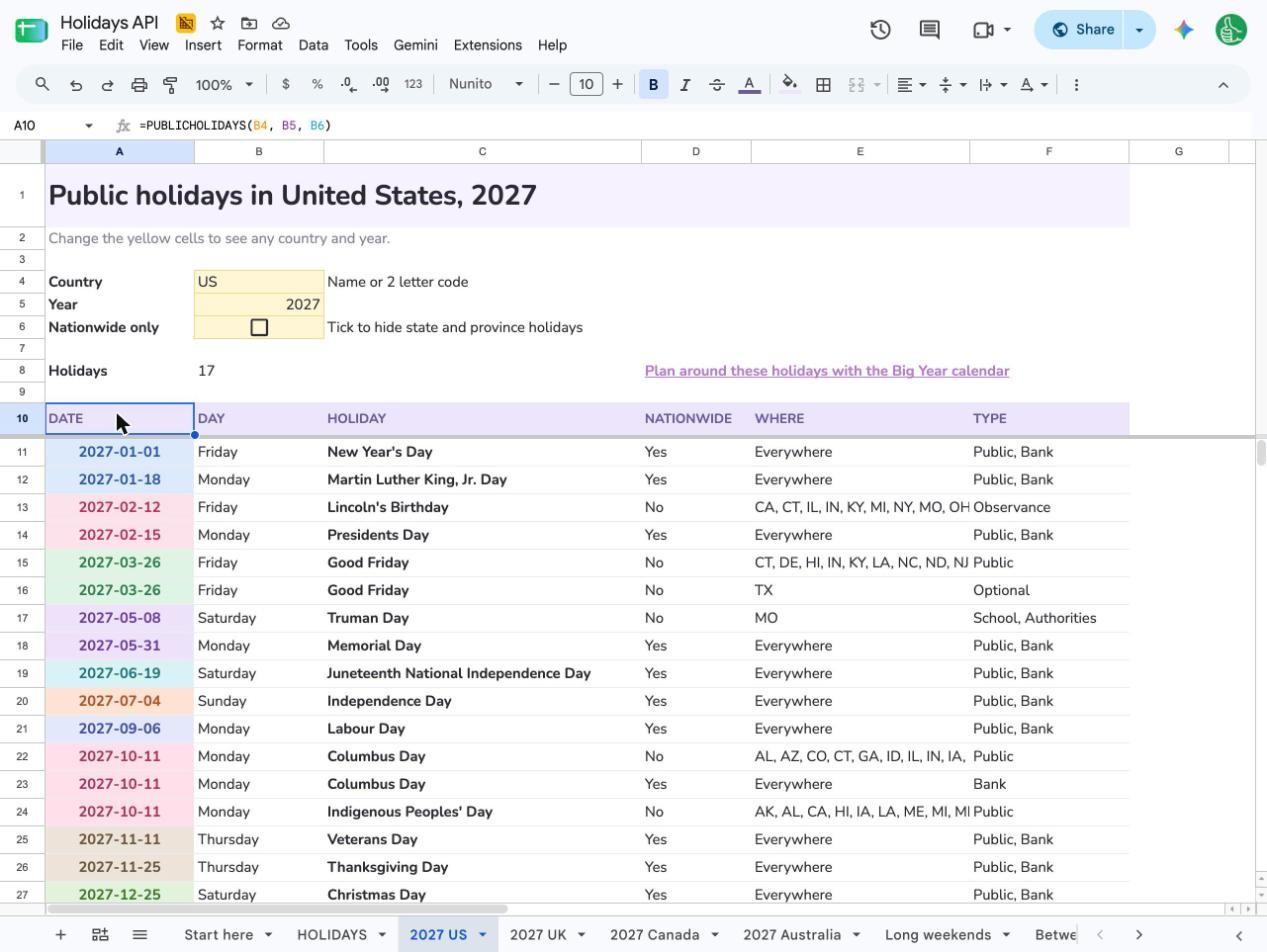Redo the last action
1267x952 pixels.
[107, 85]
